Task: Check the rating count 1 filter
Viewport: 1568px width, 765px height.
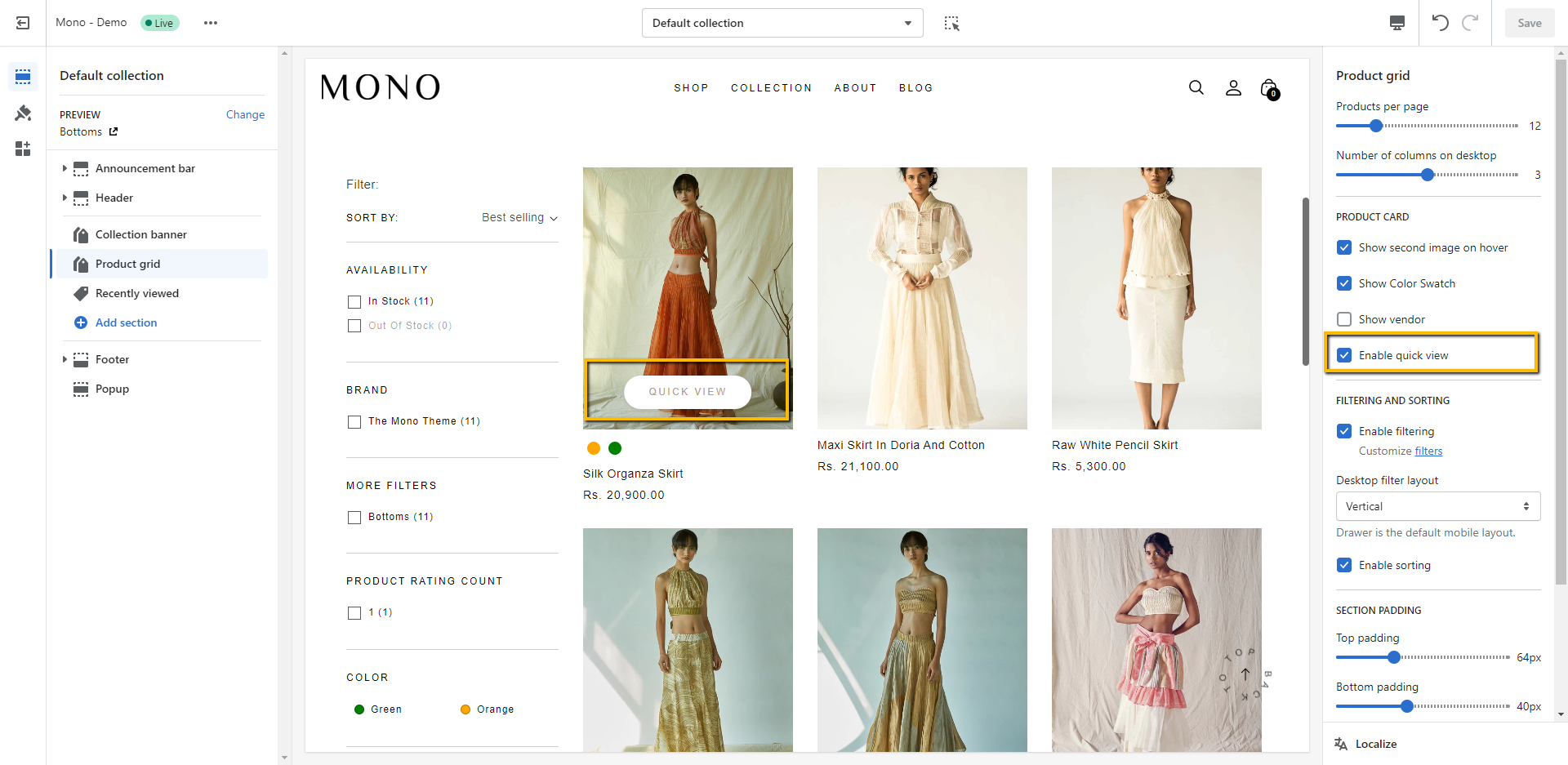Action: coord(354,613)
